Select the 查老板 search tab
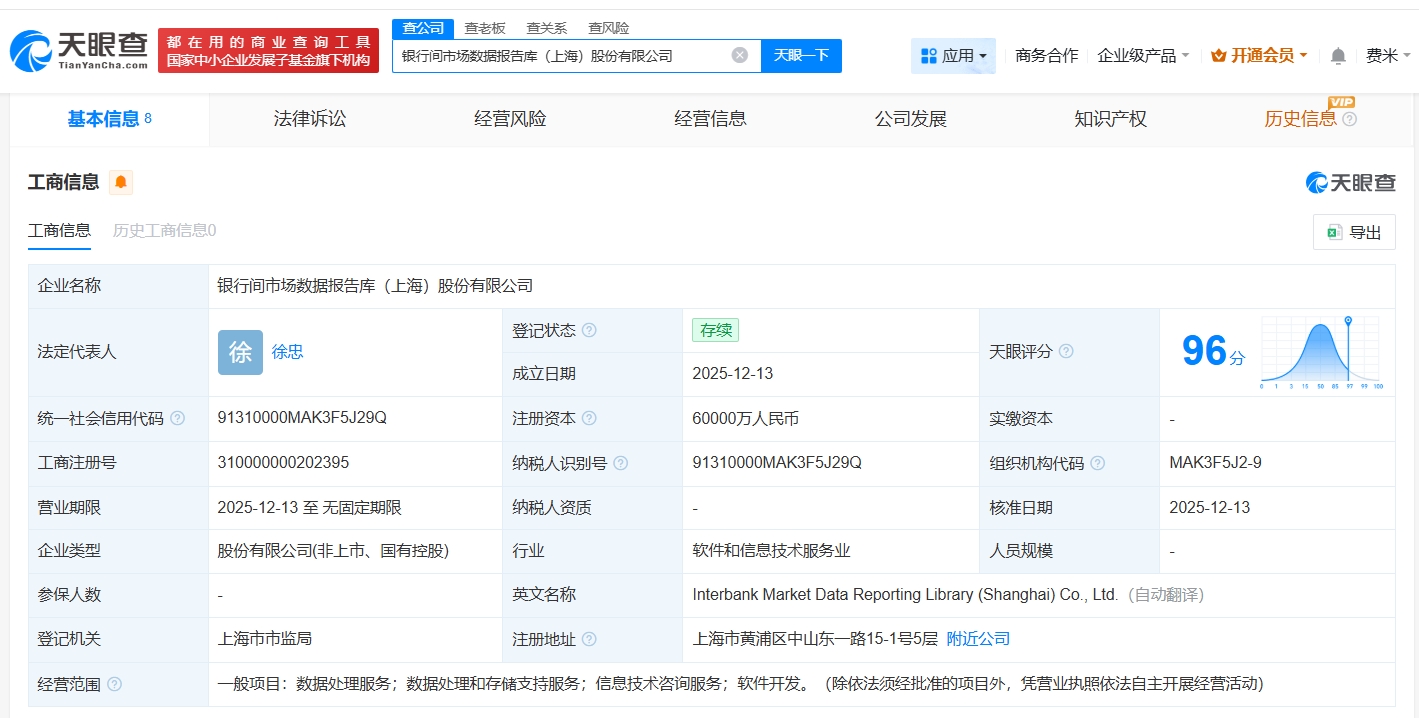This screenshot has height=718, width=1419. (485, 28)
